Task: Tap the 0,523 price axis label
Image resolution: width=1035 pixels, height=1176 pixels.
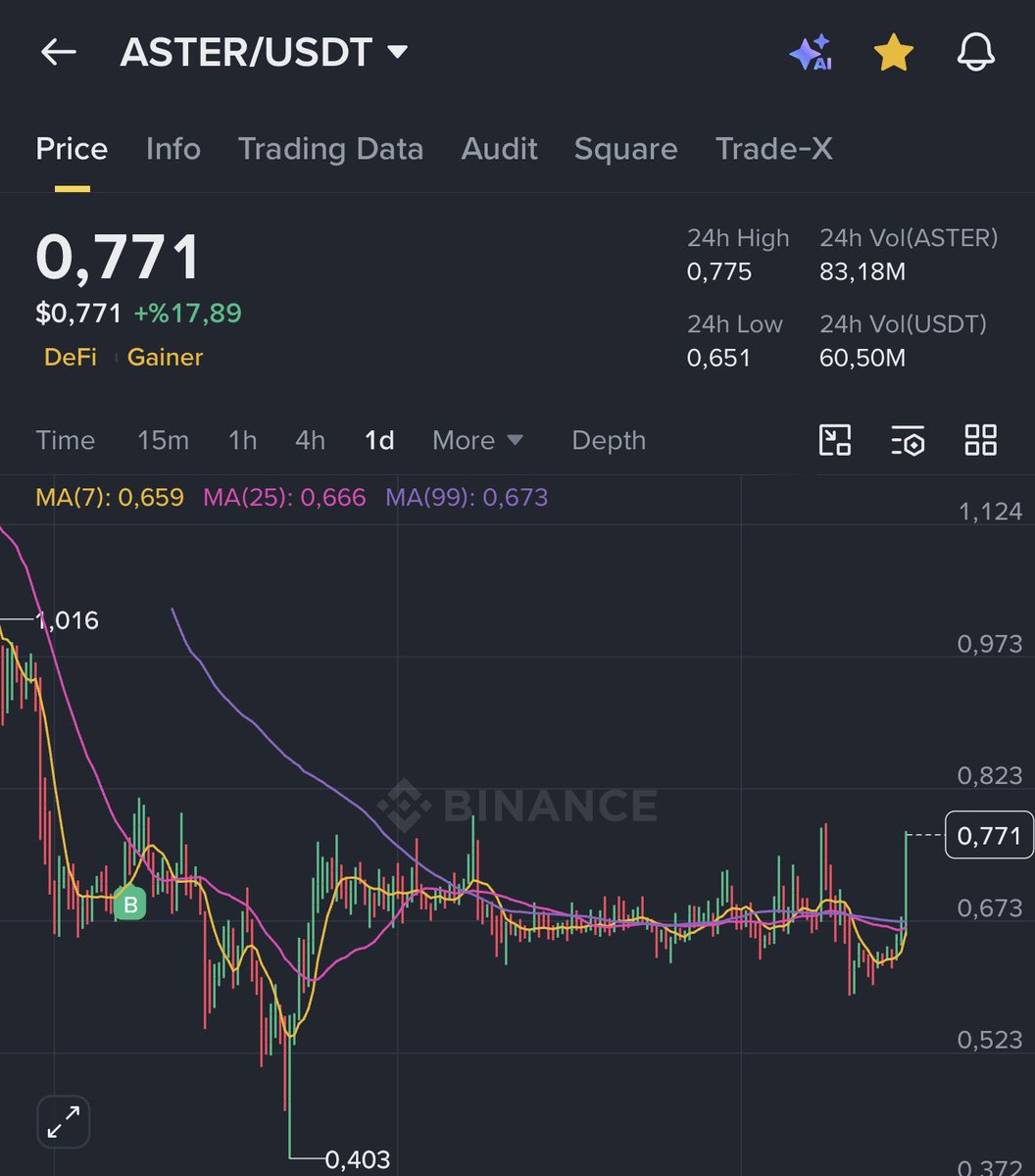Action: pos(990,1040)
